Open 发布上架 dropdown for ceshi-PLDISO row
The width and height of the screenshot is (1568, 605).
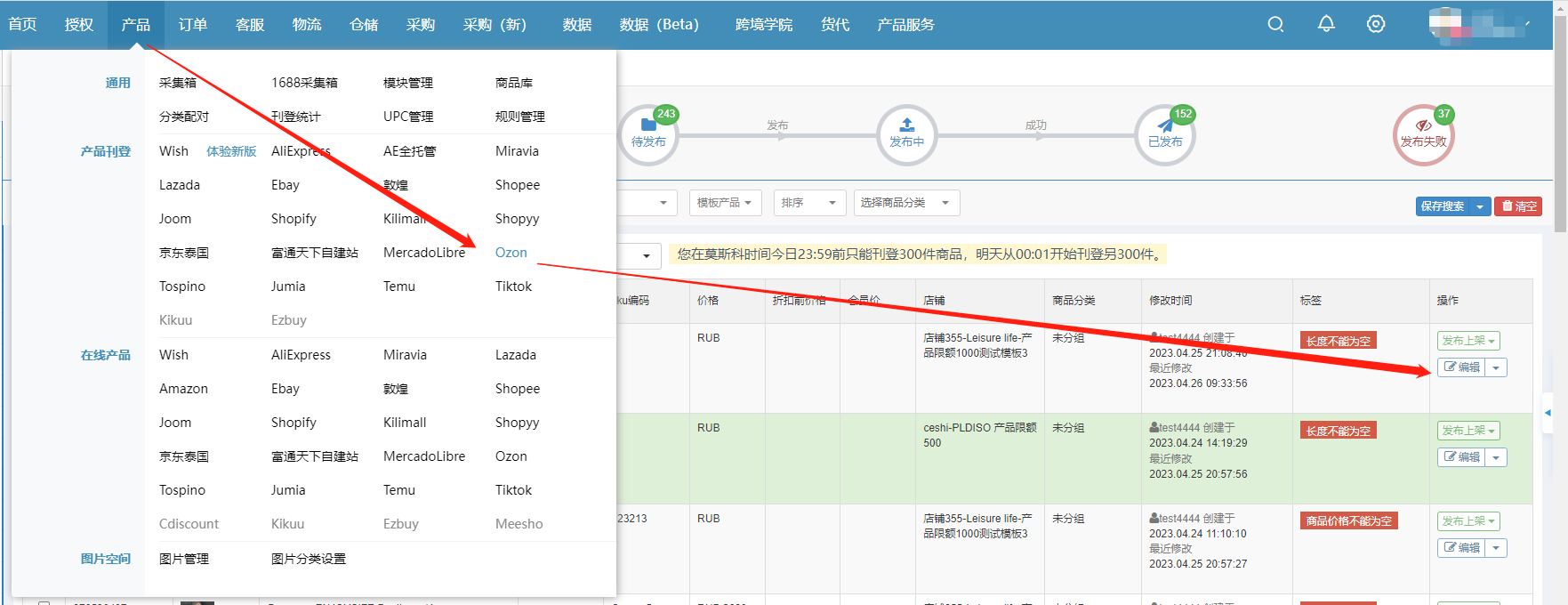(x=1468, y=431)
